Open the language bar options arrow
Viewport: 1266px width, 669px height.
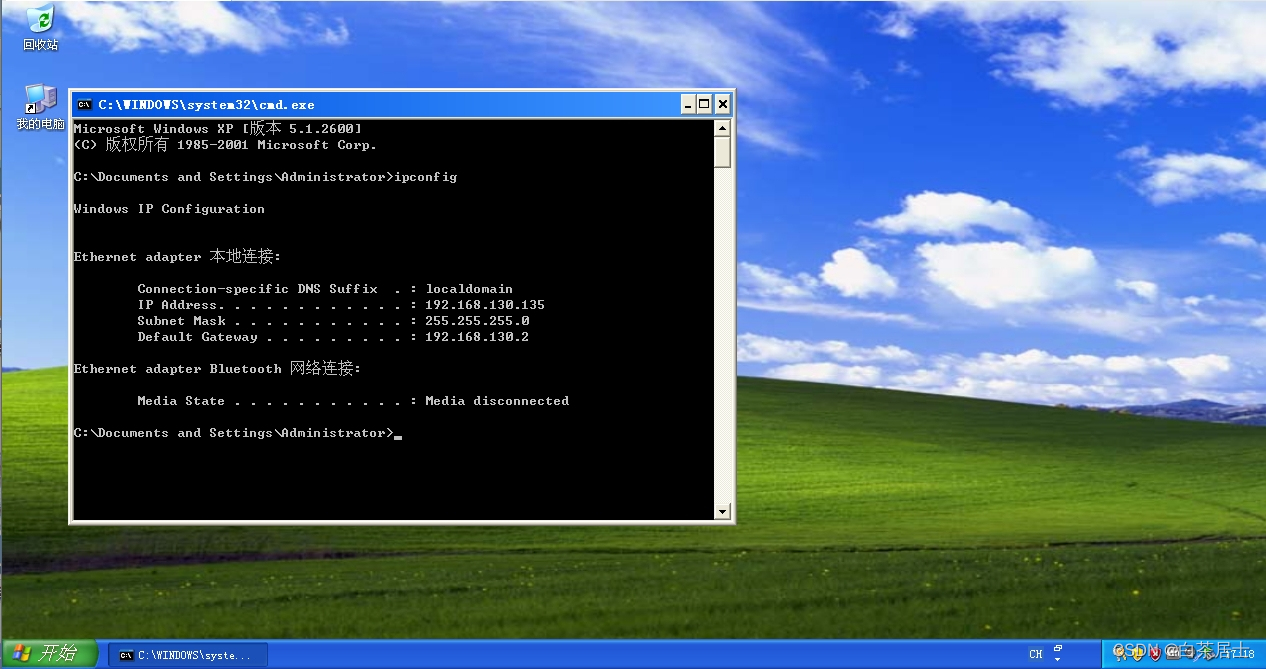[1057, 660]
